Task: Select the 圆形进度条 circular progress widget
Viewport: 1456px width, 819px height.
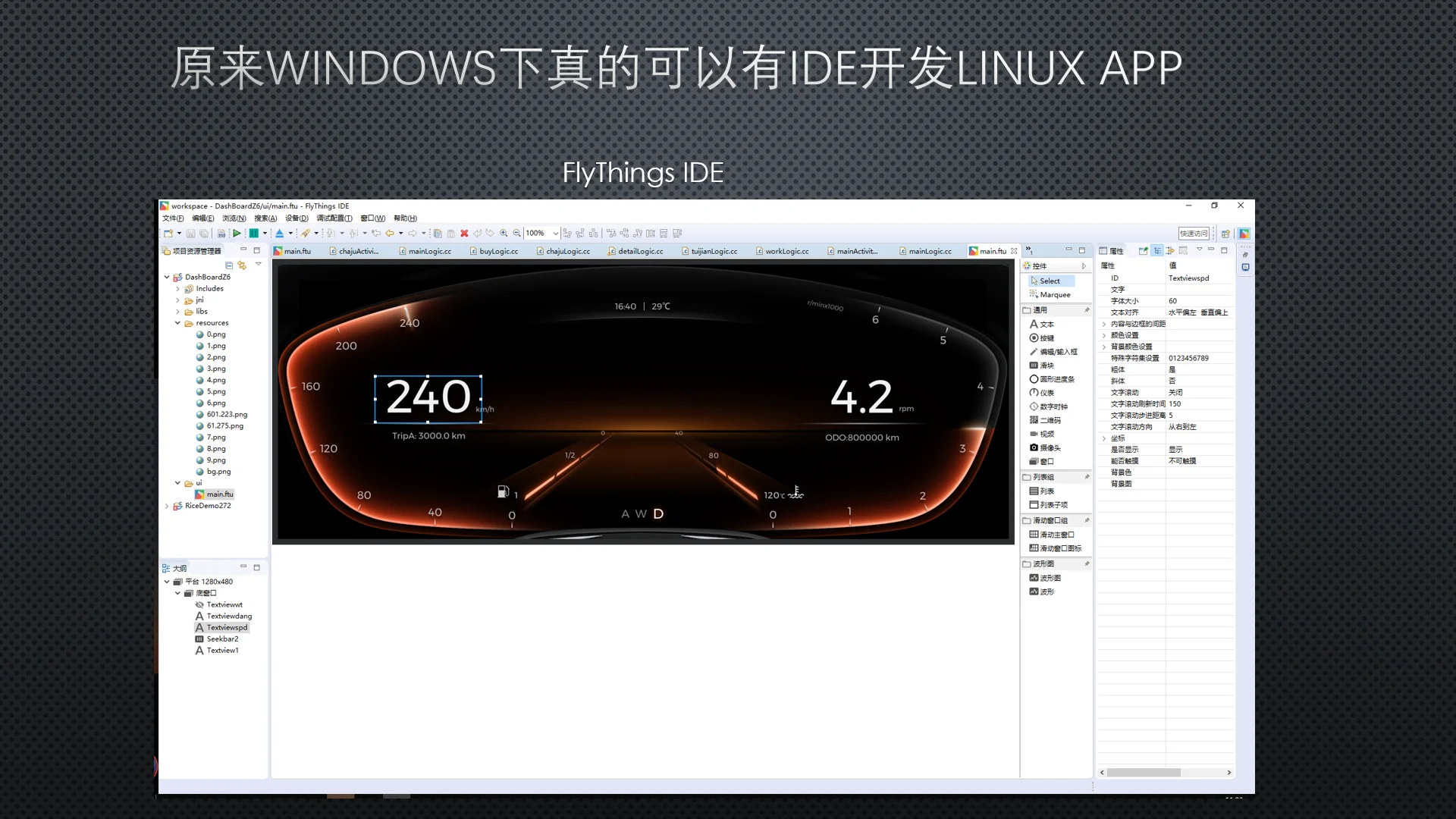Action: click(1052, 379)
